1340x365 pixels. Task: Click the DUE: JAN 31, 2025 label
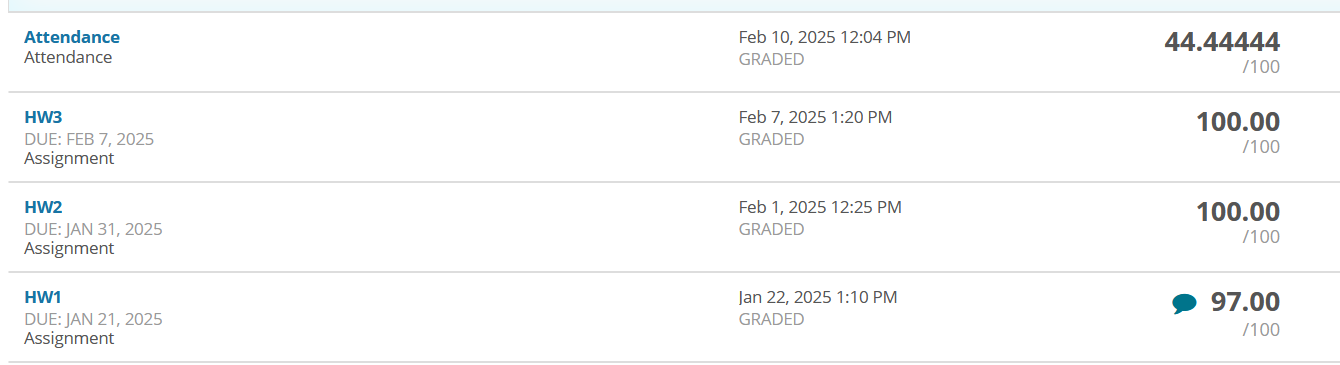93,229
